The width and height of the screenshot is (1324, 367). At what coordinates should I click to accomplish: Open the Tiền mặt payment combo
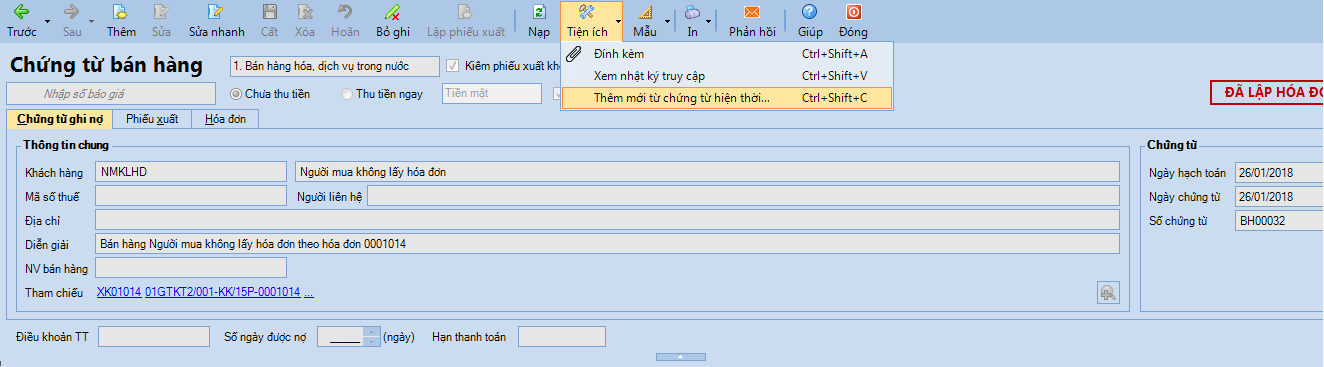click(491, 94)
